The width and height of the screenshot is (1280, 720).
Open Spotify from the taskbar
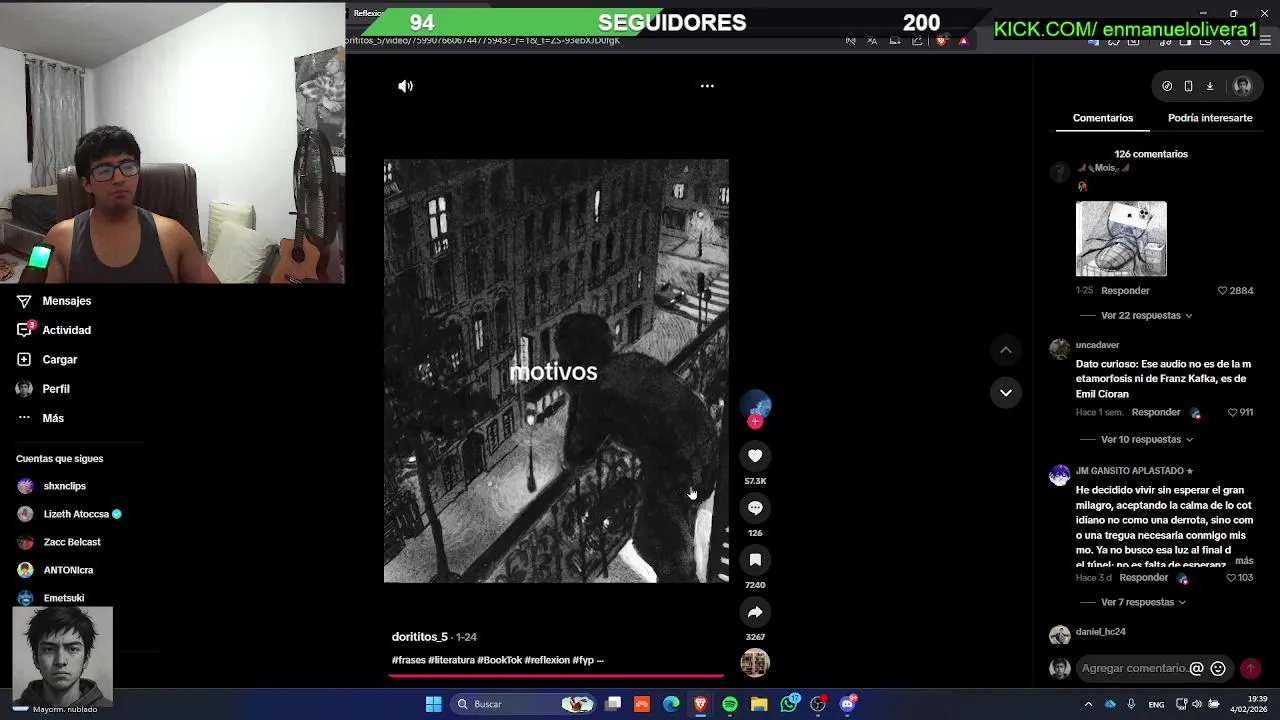pyautogui.click(x=730, y=704)
